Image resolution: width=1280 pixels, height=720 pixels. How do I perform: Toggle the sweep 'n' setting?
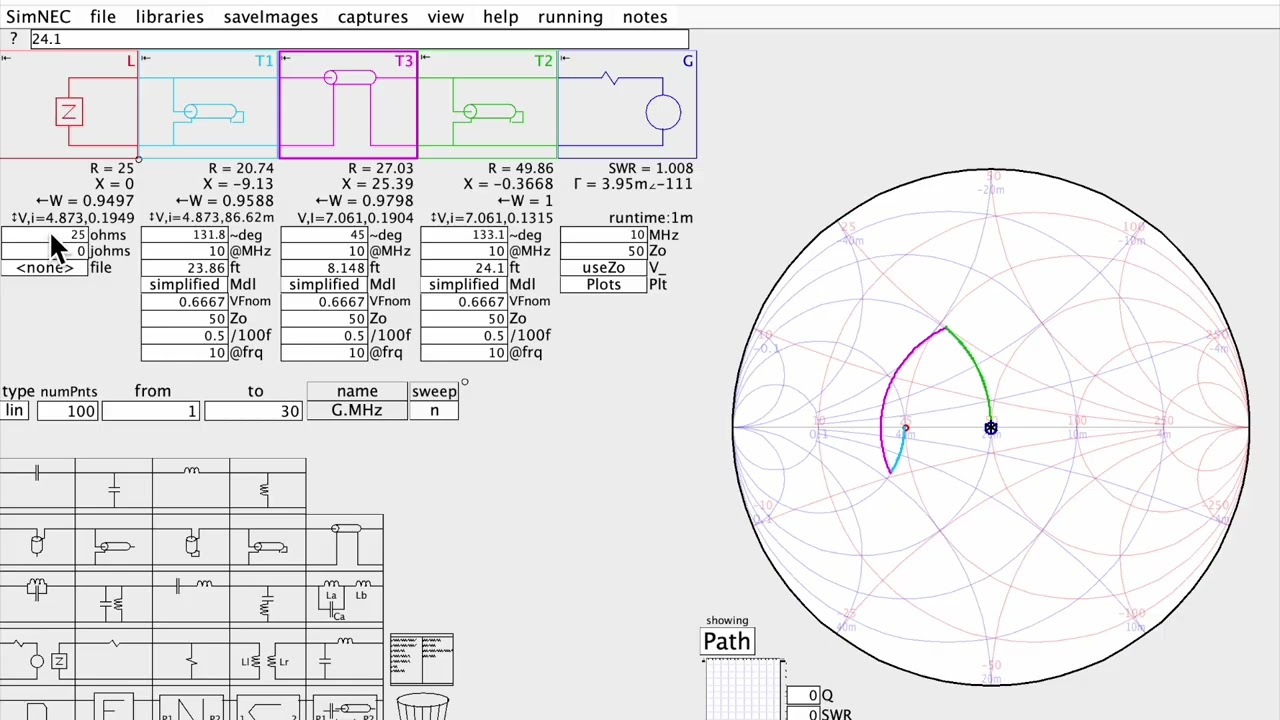tap(434, 410)
